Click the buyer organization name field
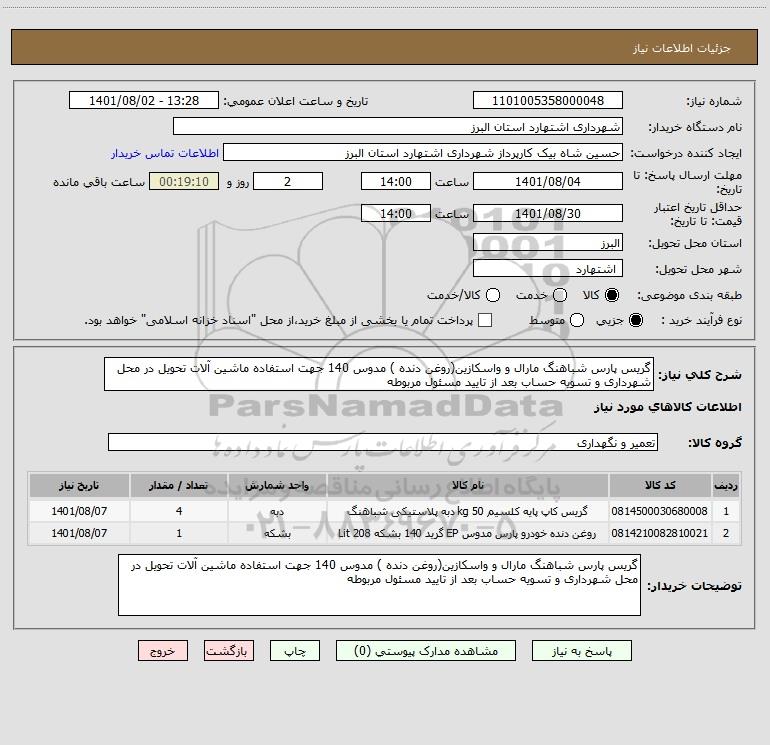 click(x=398, y=127)
